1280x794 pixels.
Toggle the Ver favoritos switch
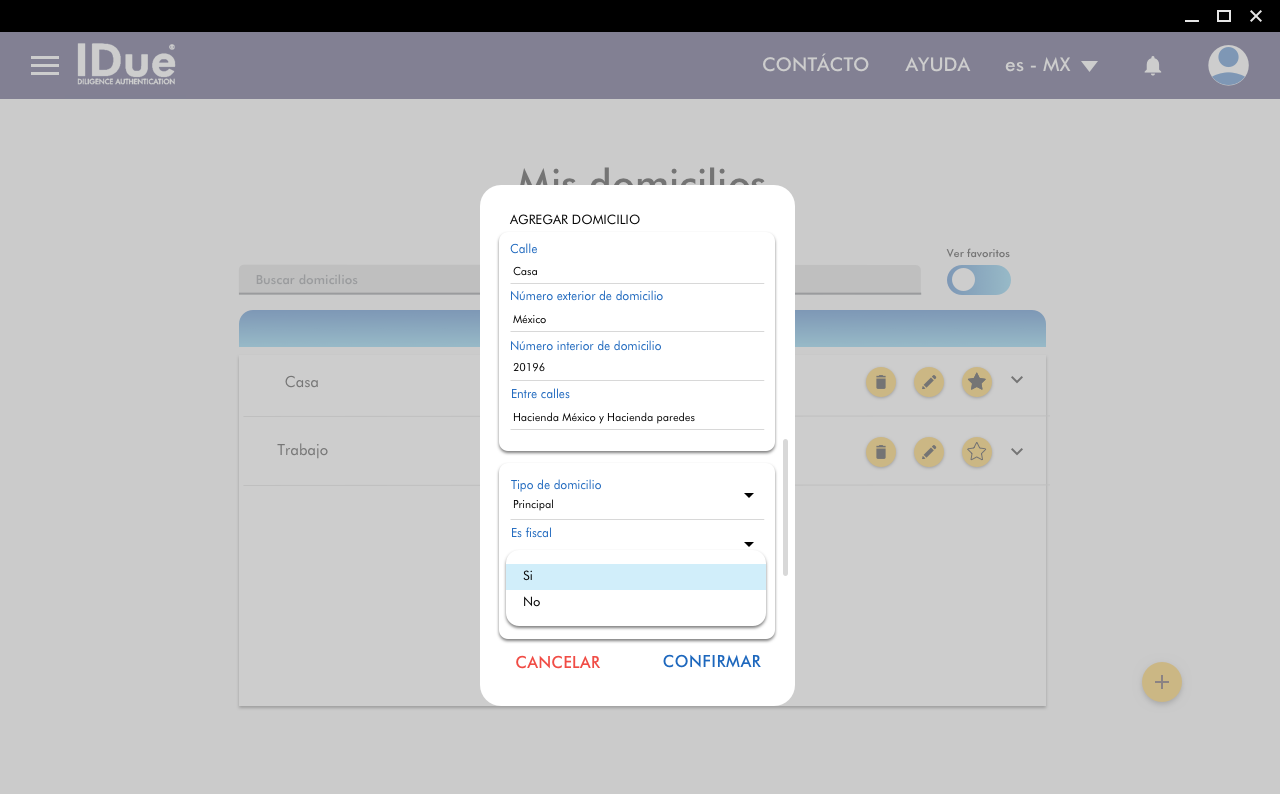[978, 280]
